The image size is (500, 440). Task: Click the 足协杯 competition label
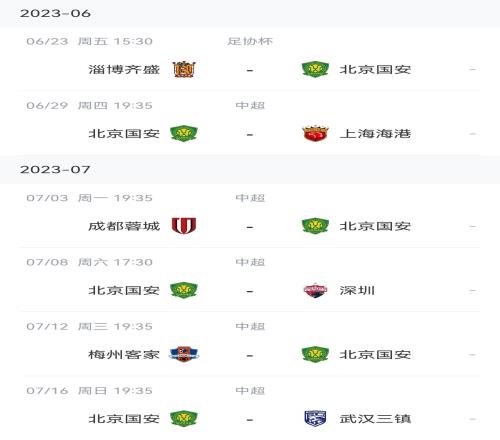pos(250,41)
